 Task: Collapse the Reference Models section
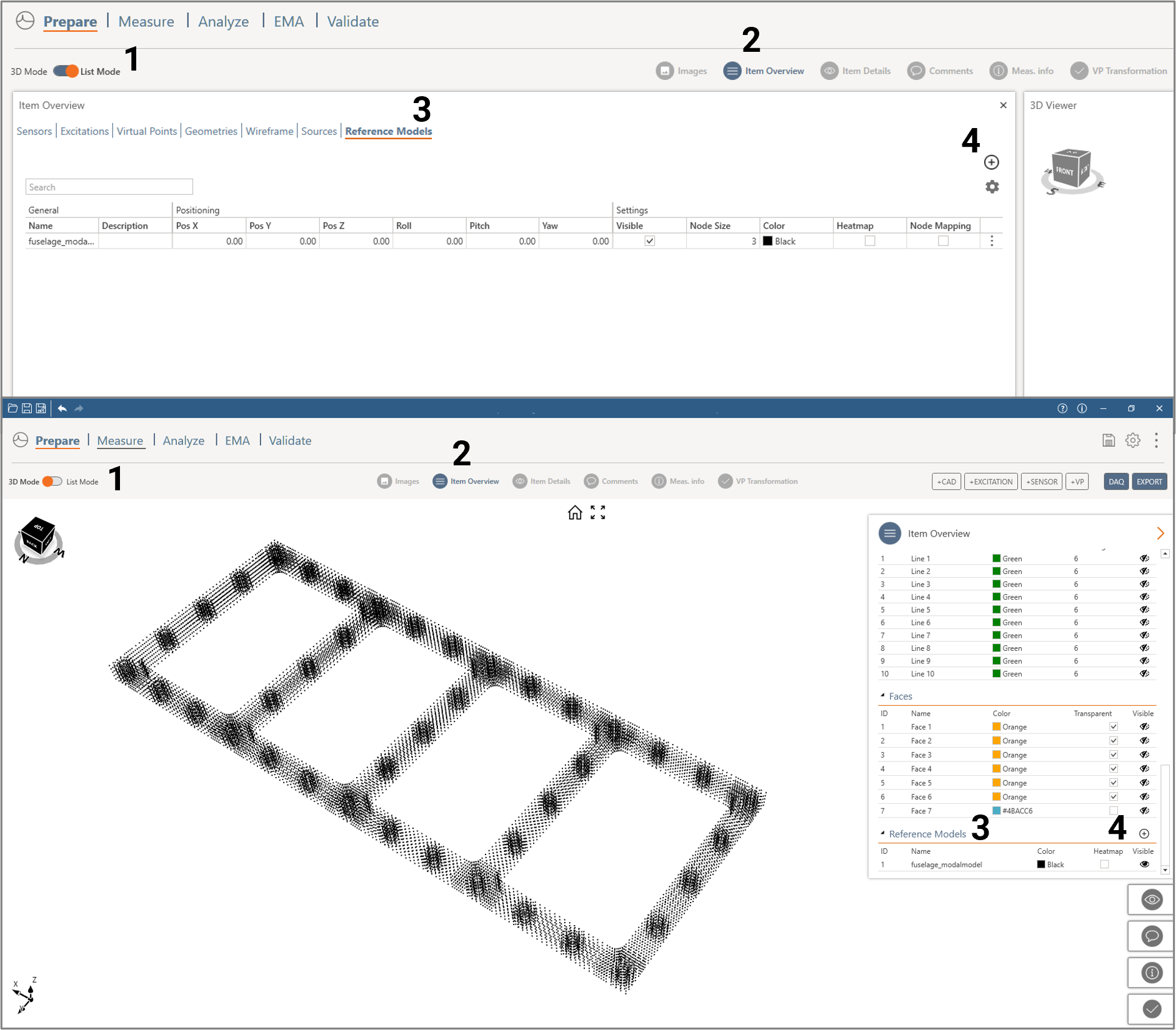(882, 834)
